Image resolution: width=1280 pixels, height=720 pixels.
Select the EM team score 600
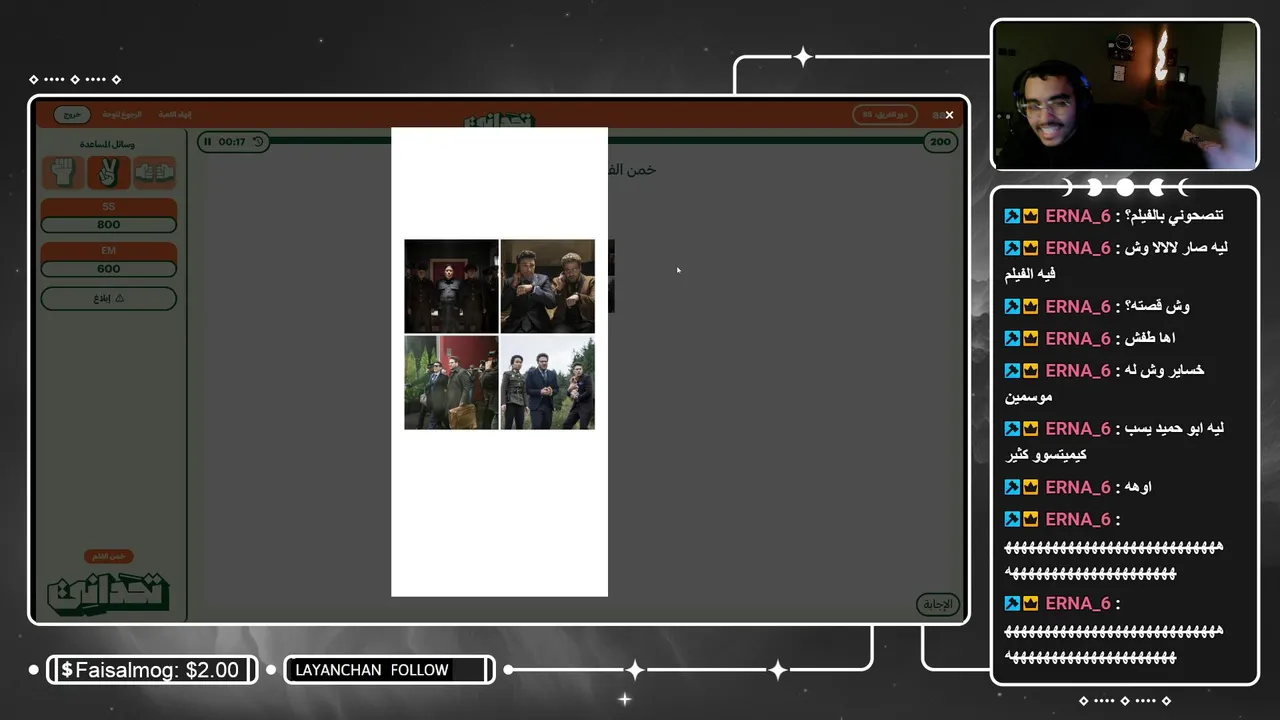click(109, 269)
